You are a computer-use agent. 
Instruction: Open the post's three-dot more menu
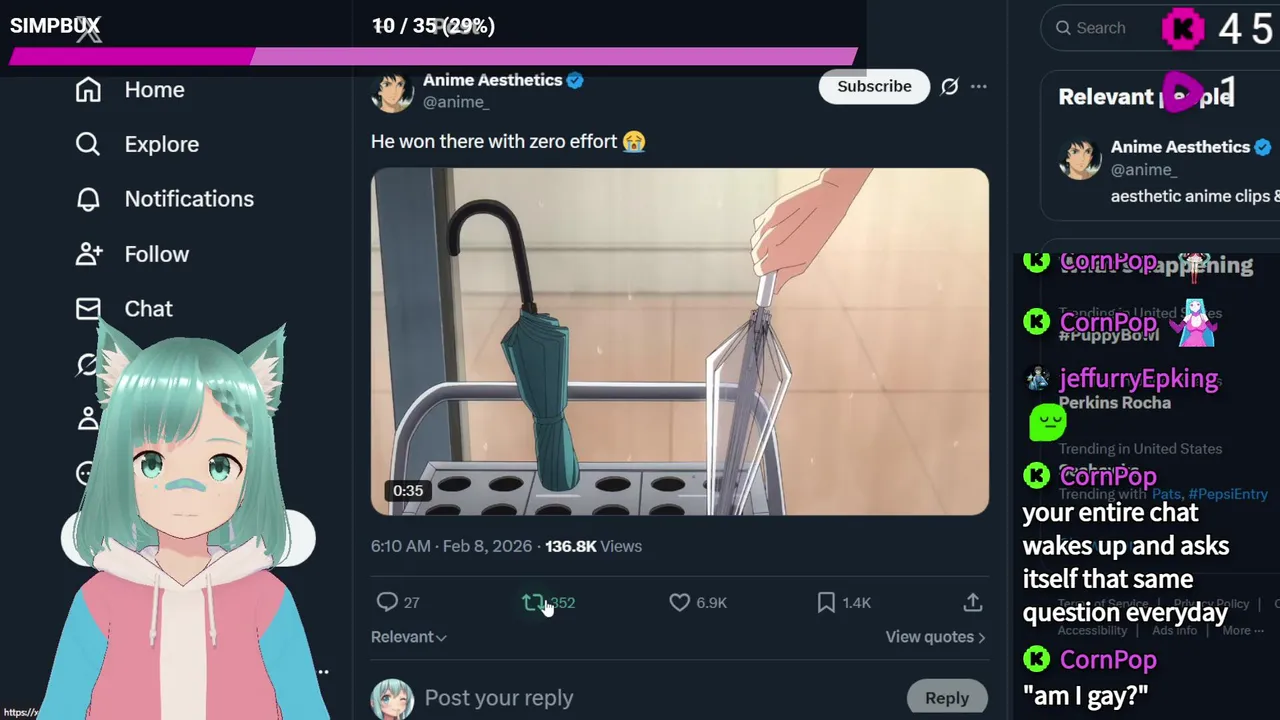[x=979, y=87]
